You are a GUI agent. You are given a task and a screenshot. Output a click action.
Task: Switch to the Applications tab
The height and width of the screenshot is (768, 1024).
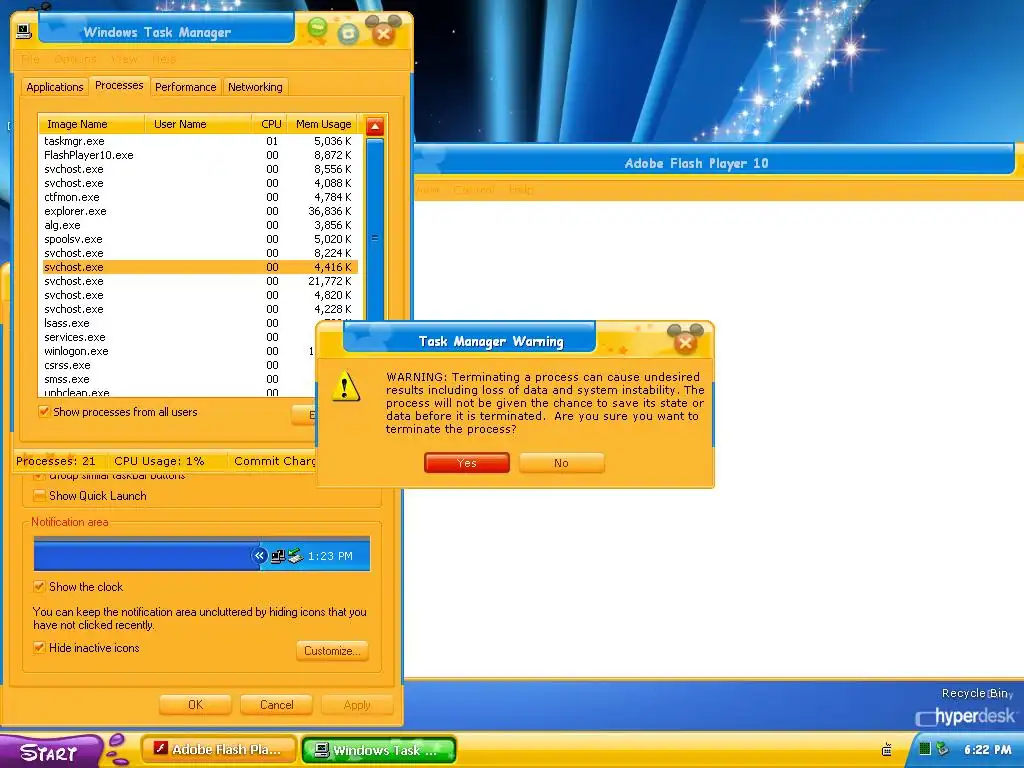[55, 87]
